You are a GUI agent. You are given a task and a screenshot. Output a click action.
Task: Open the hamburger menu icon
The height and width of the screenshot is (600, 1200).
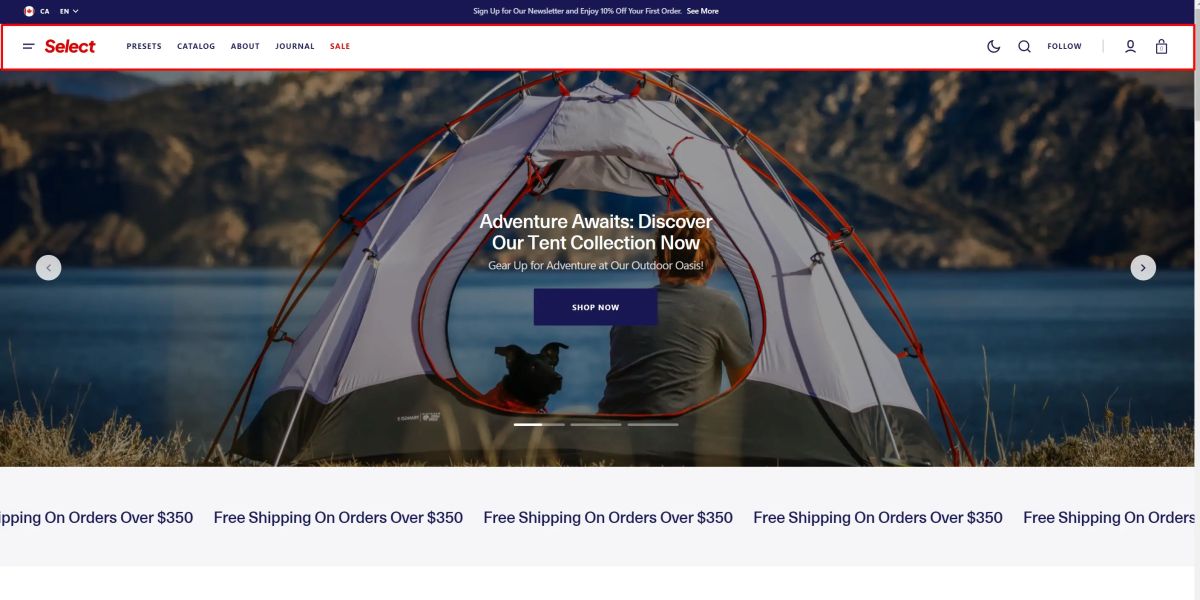click(x=29, y=46)
